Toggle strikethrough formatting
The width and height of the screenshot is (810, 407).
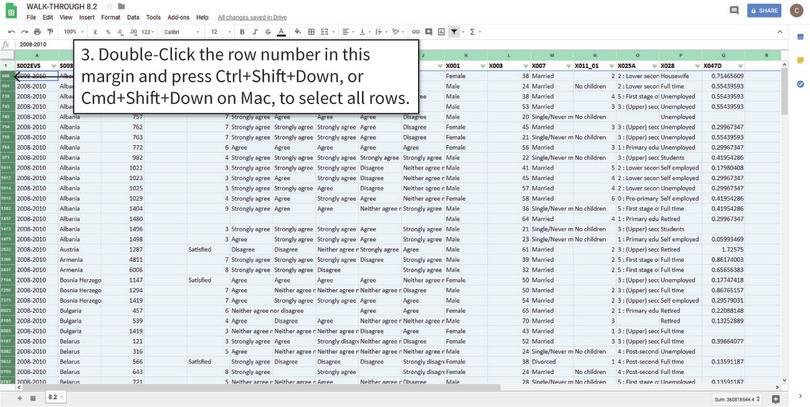268,32
